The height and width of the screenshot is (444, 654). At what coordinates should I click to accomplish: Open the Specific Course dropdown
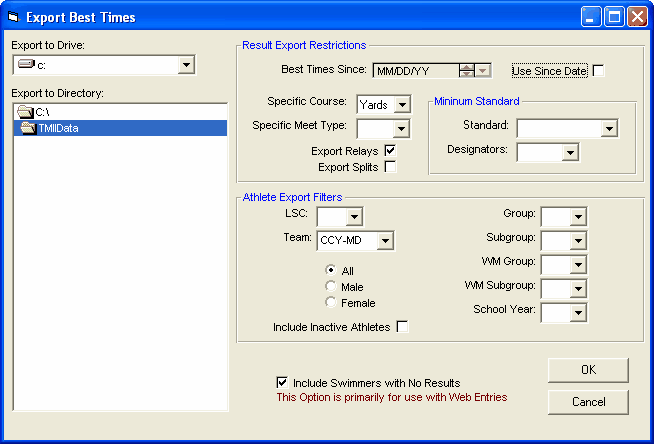coord(401,104)
